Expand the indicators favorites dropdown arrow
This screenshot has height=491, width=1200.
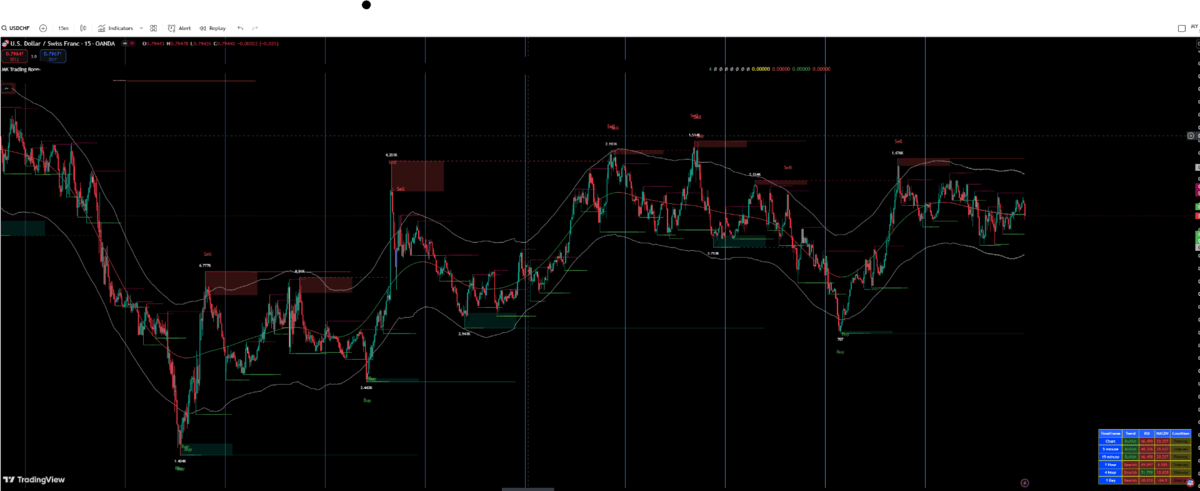[x=141, y=28]
